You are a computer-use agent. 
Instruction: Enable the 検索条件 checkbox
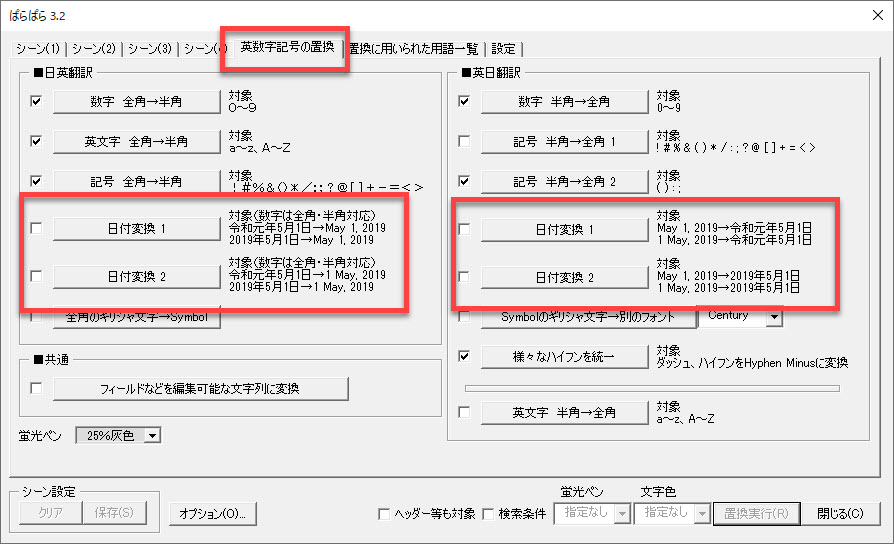click(488, 514)
